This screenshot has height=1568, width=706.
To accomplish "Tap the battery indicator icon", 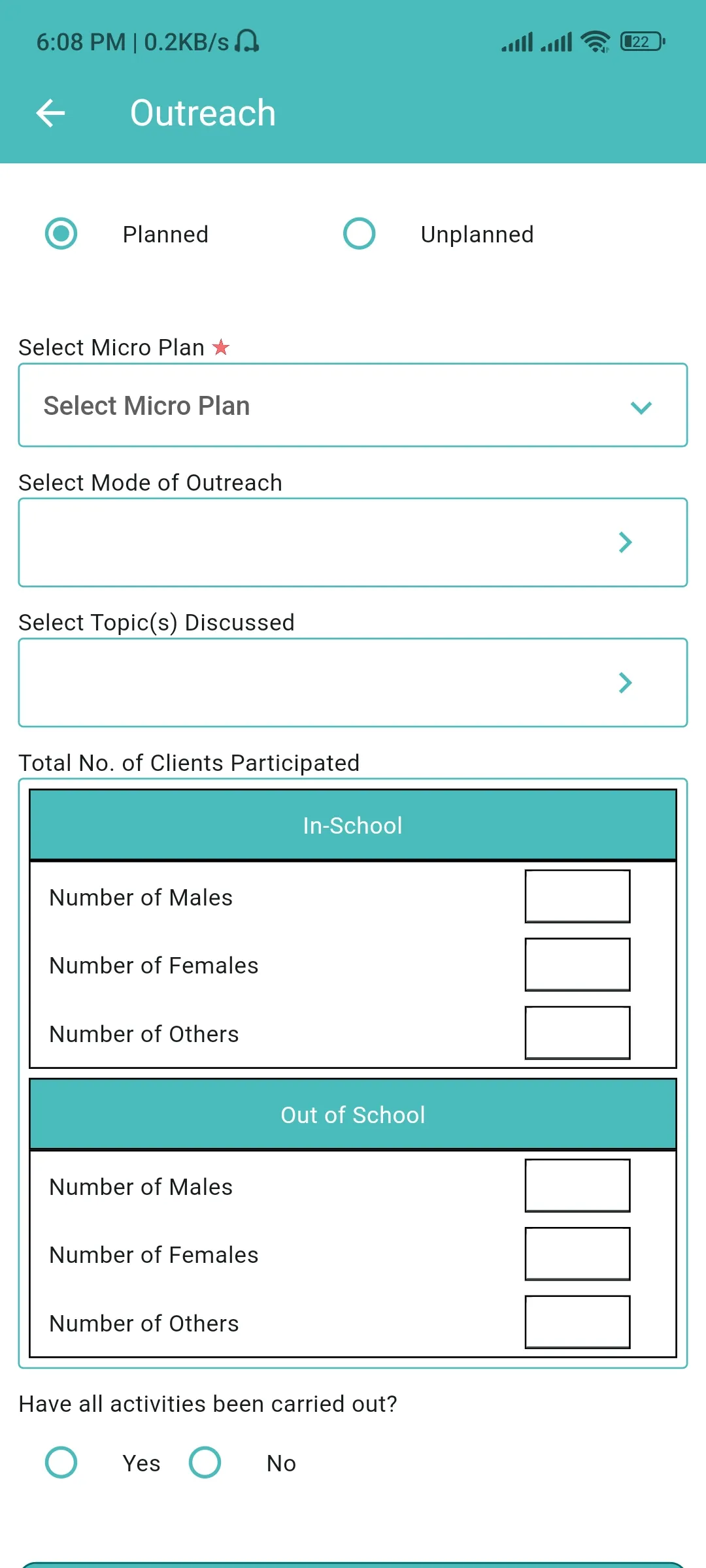I will (x=643, y=42).
